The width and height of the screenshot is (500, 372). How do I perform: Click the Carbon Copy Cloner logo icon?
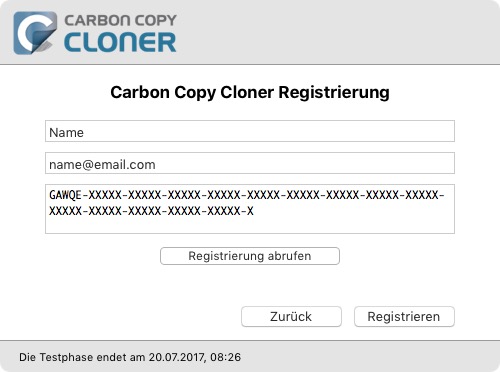35,33
